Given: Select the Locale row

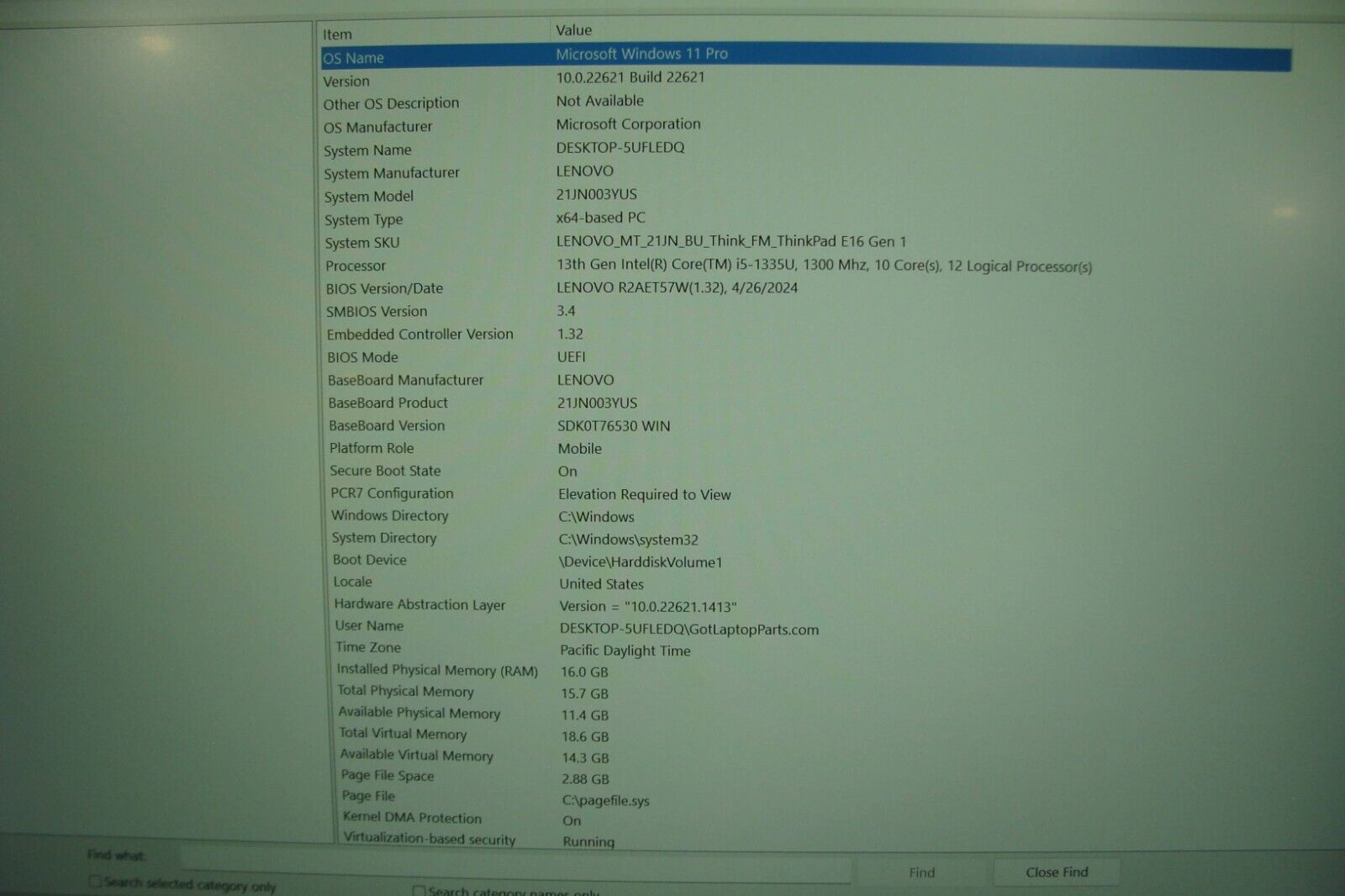Looking at the screenshot, I should [805, 582].
